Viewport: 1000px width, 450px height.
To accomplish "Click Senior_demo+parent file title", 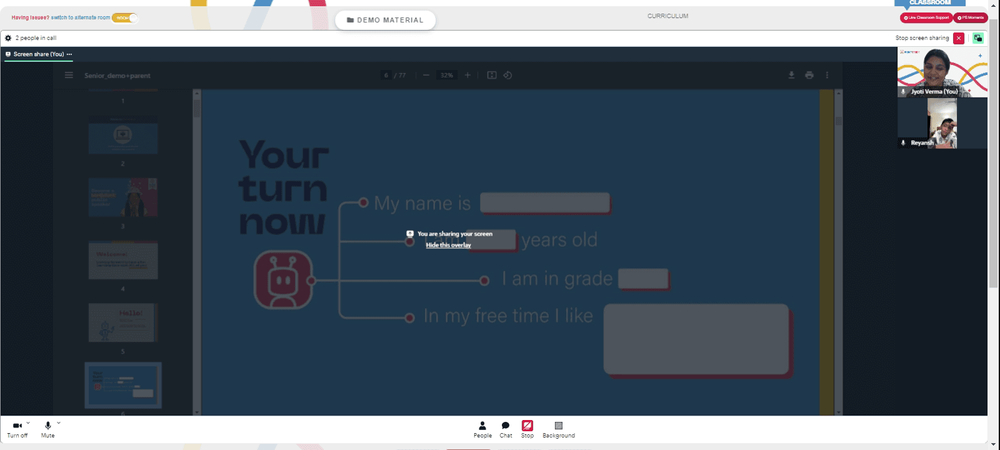I will [x=117, y=75].
